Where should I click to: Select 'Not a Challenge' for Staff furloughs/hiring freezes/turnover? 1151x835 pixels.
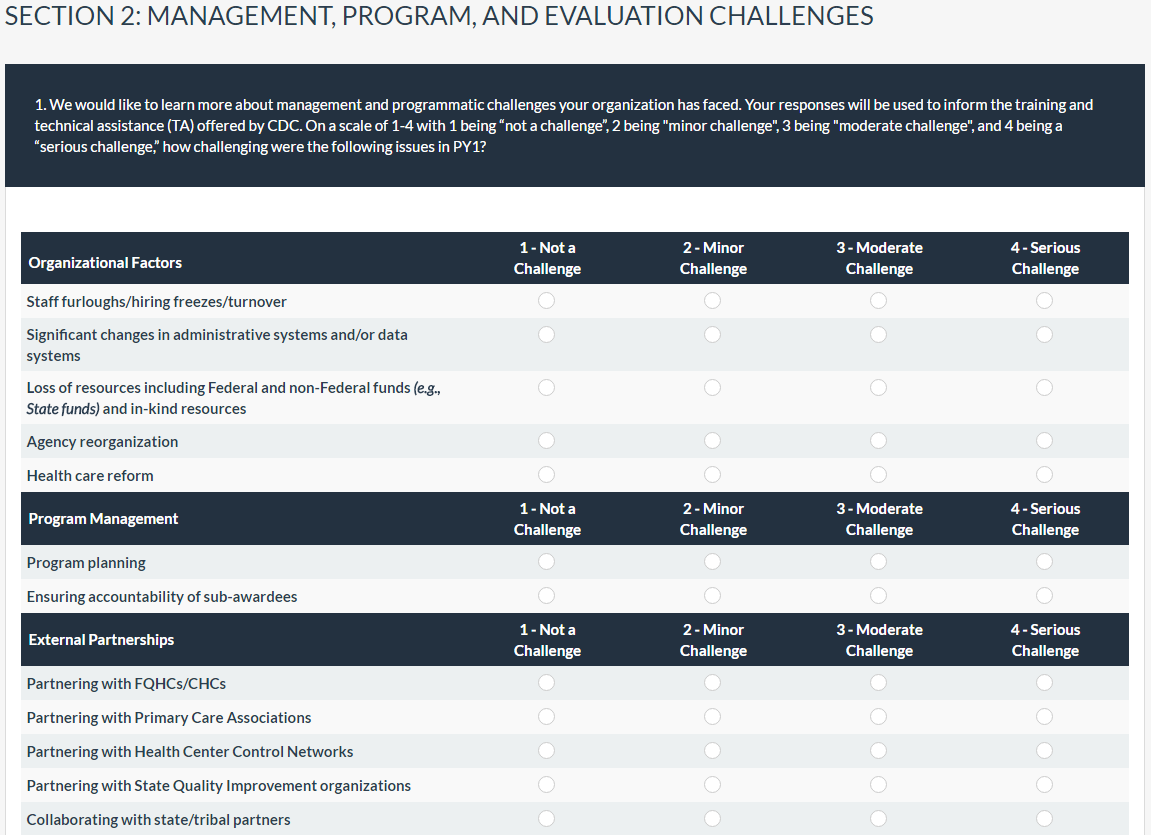point(546,301)
